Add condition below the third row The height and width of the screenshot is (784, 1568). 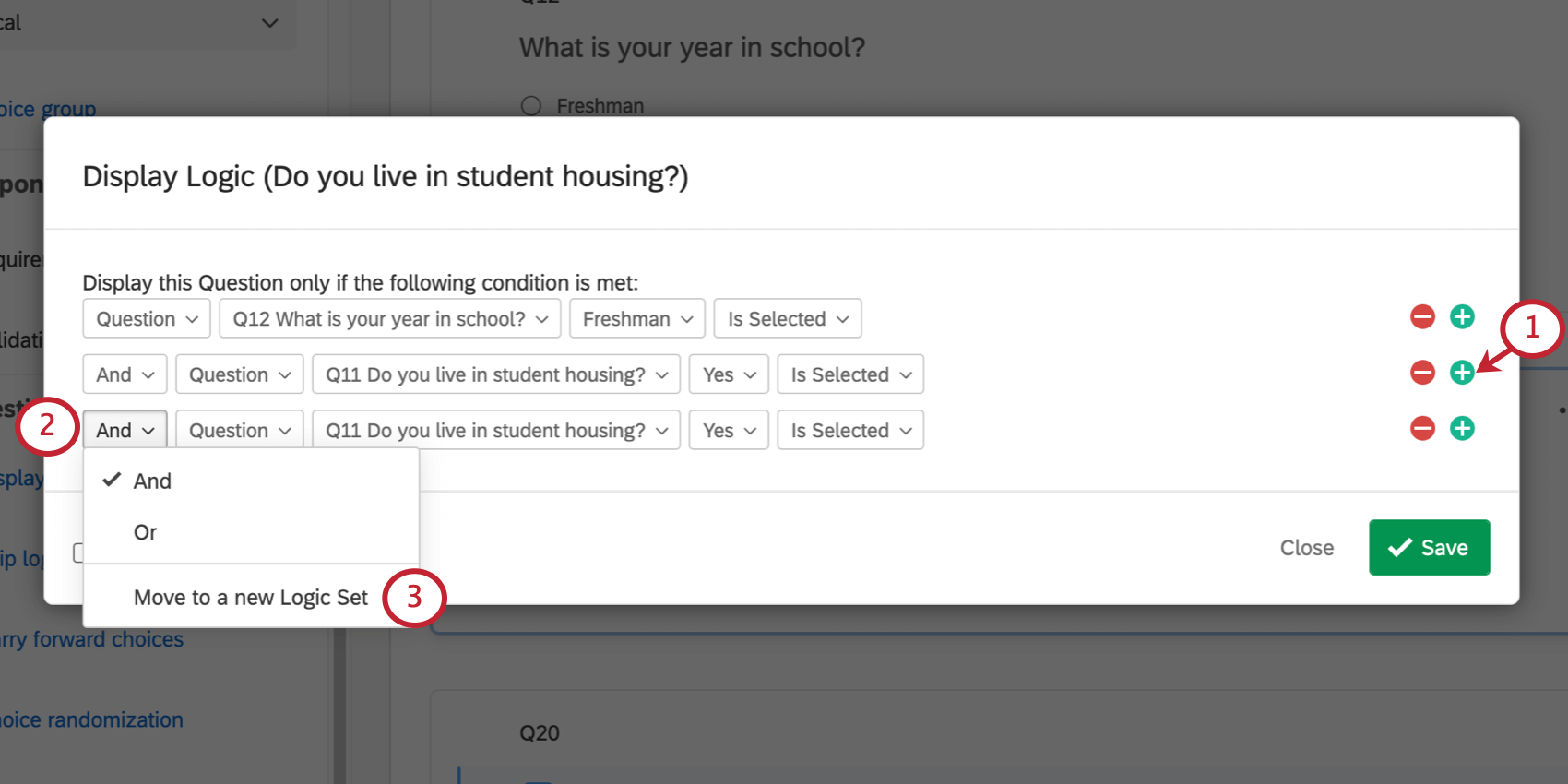coord(1462,428)
